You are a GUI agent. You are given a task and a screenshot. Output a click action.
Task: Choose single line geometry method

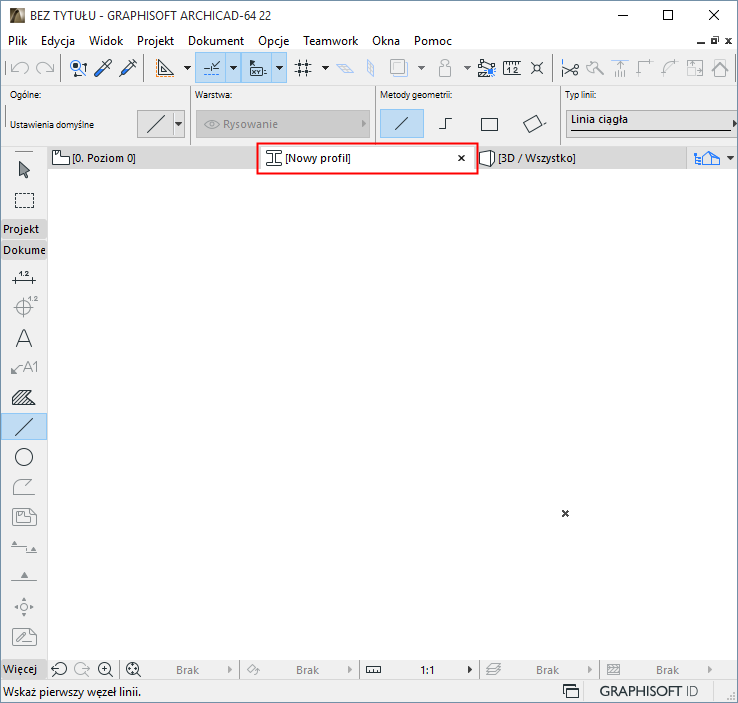tap(401, 124)
